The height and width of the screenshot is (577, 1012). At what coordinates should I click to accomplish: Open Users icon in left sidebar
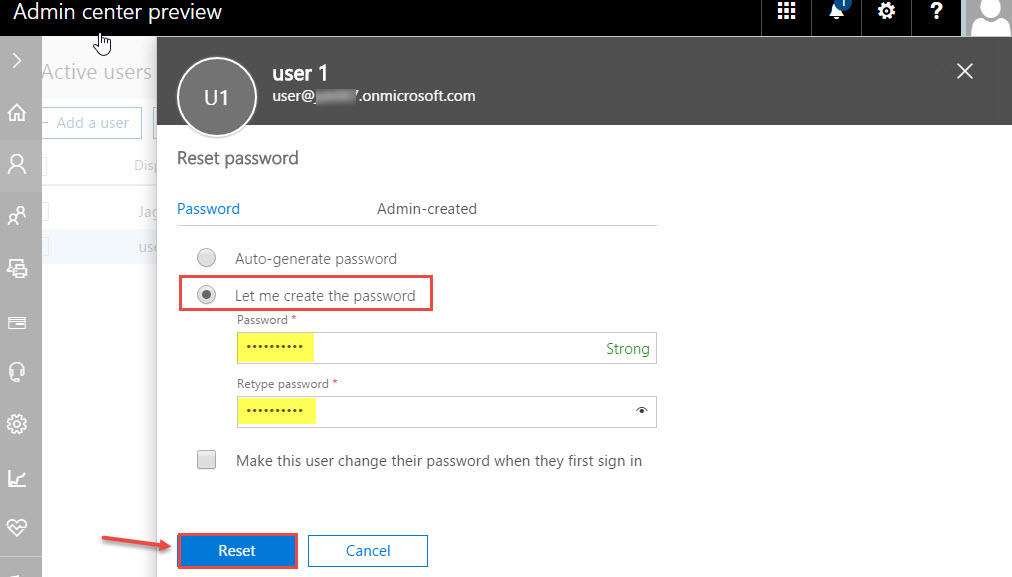pos(17,164)
